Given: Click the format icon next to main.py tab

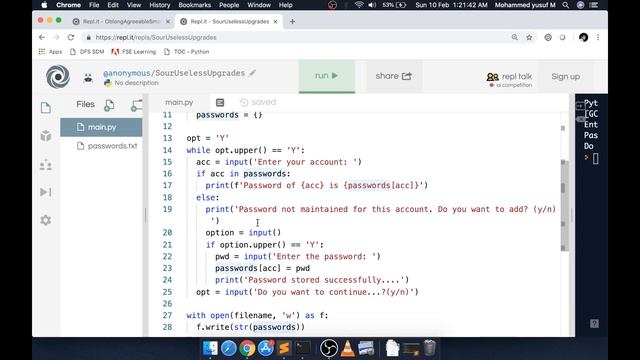Looking at the screenshot, I should [x=220, y=102].
